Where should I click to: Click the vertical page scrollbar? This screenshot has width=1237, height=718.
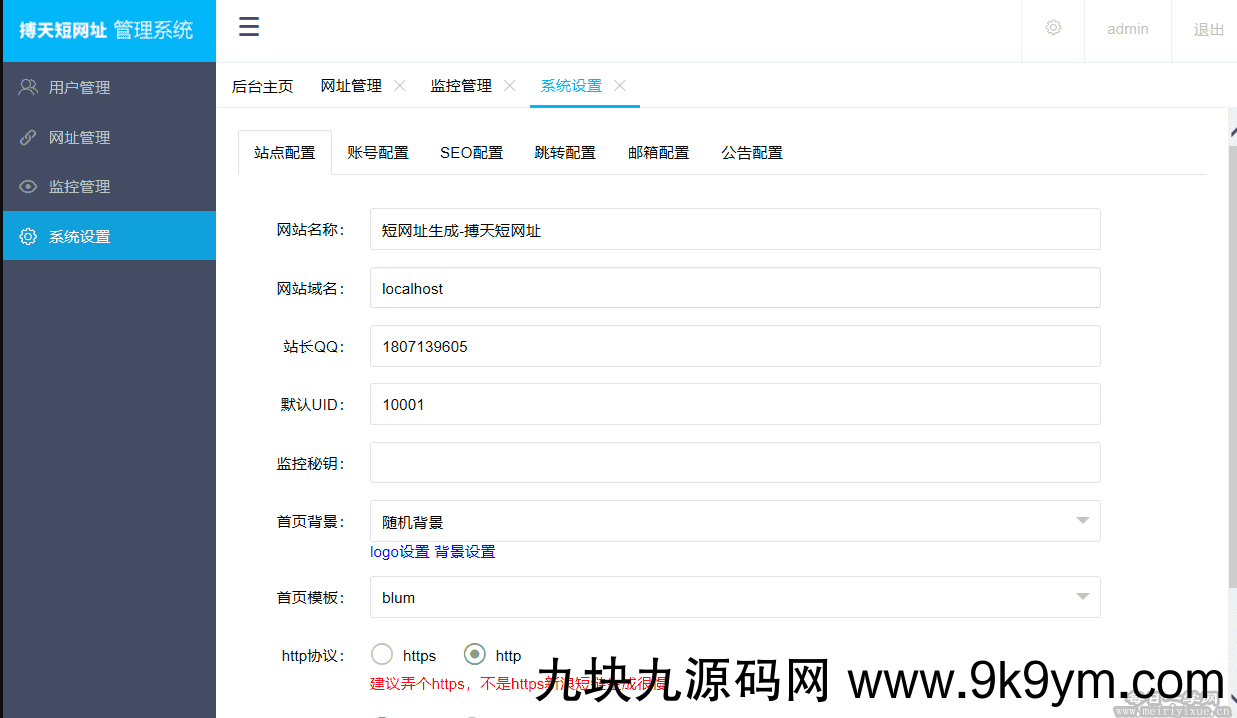1231,365
